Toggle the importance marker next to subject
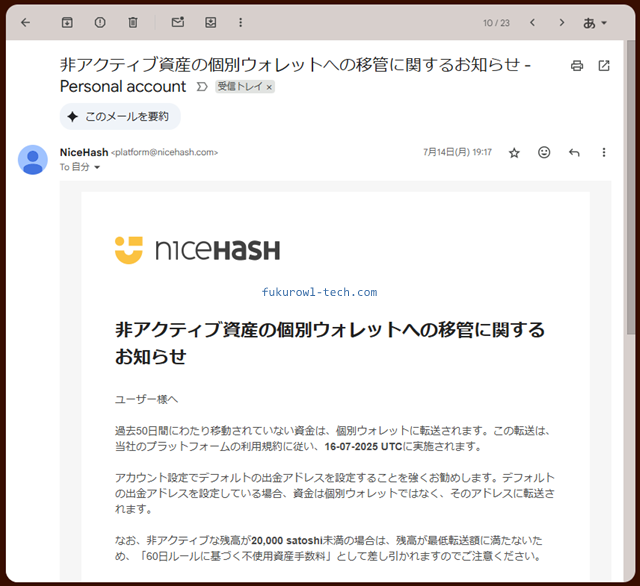 point(202,87)
